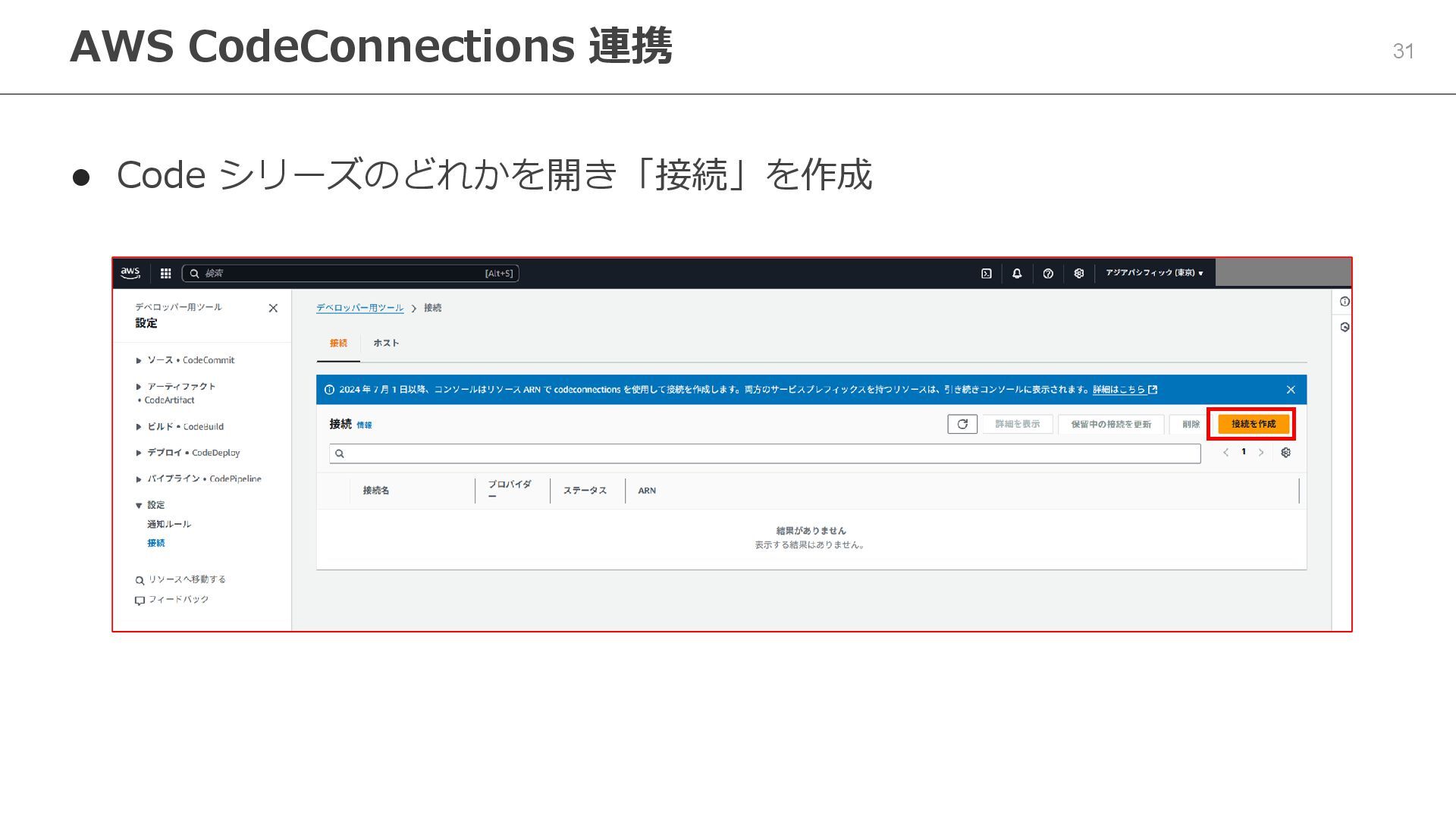Click the 接続を作成 button
1456x819 pixels.
point(1253,424)
